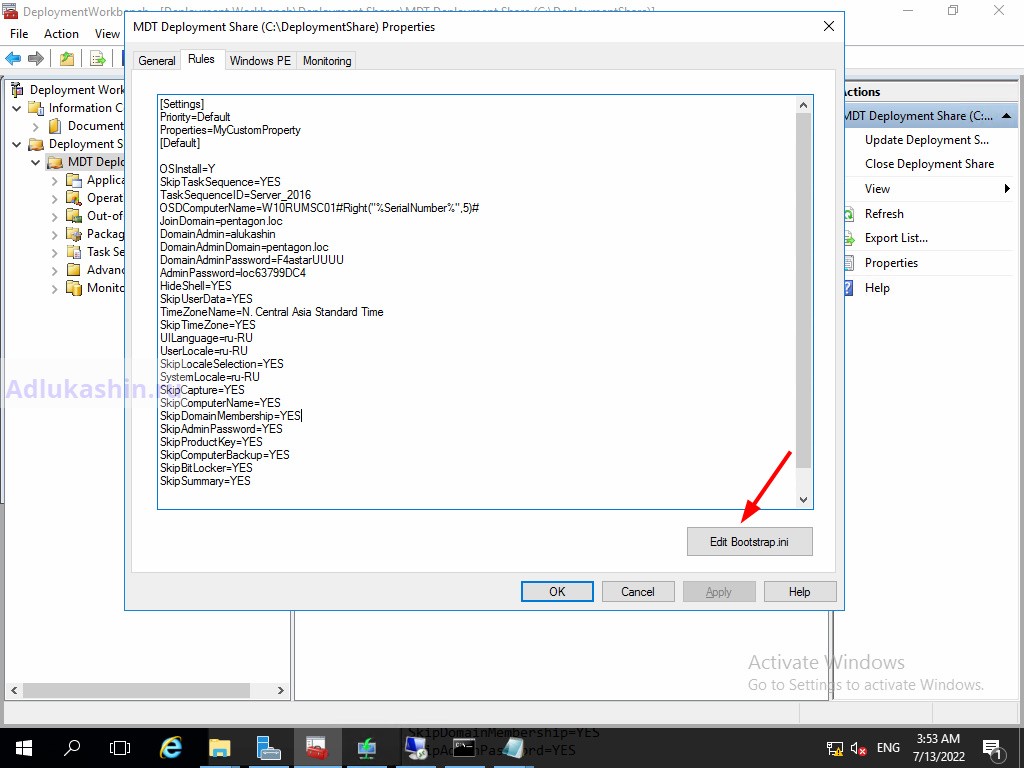Open the Command Prompt taskbar icon

pos(463,748)
